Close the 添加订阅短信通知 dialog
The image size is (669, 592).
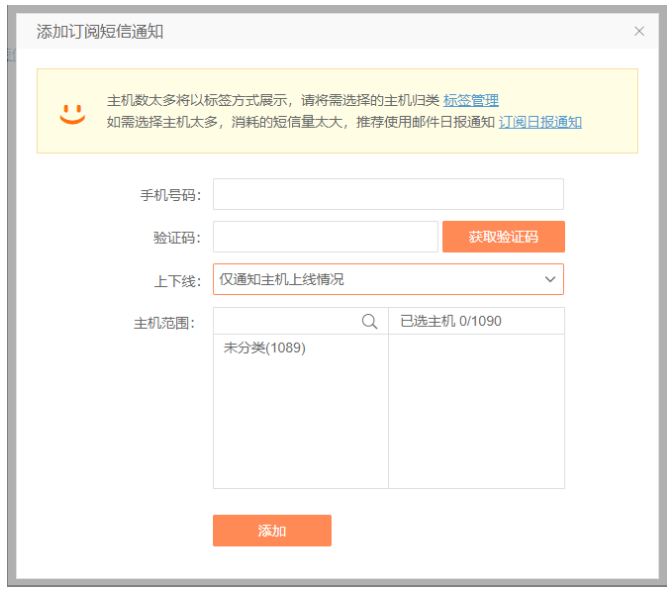639,31
